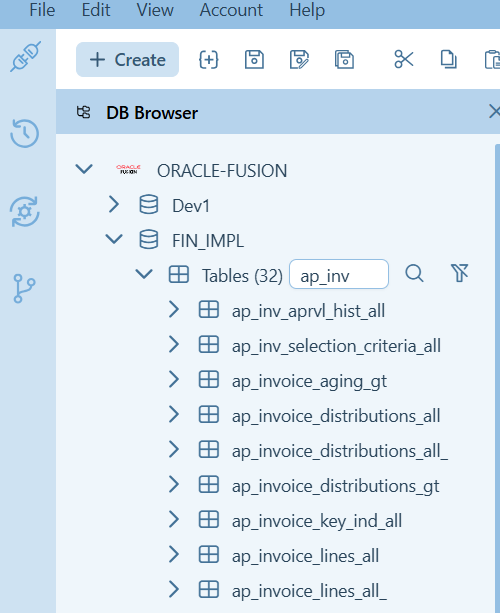
Task: Click table icon of ap_invoice_distributions_gt
Action: tap(209, 485)
